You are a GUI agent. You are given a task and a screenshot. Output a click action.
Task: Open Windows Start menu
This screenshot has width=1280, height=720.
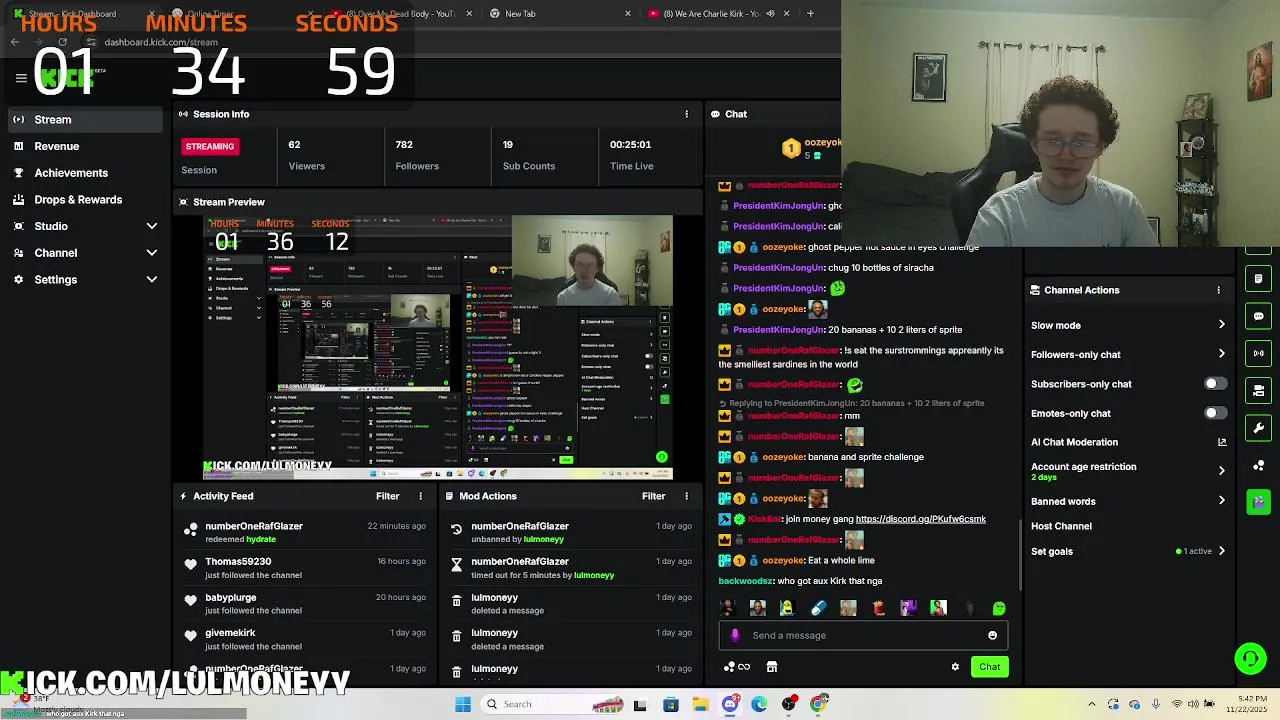pyautogui.click(x=463, y=704)
